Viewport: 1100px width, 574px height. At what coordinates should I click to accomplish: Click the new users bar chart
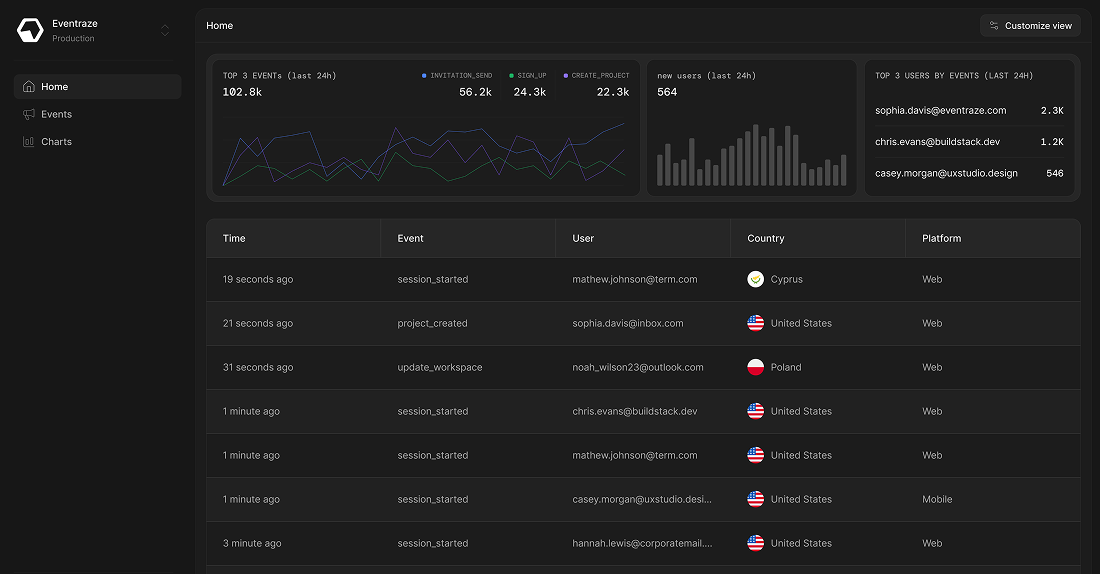(x=751, y=155)
